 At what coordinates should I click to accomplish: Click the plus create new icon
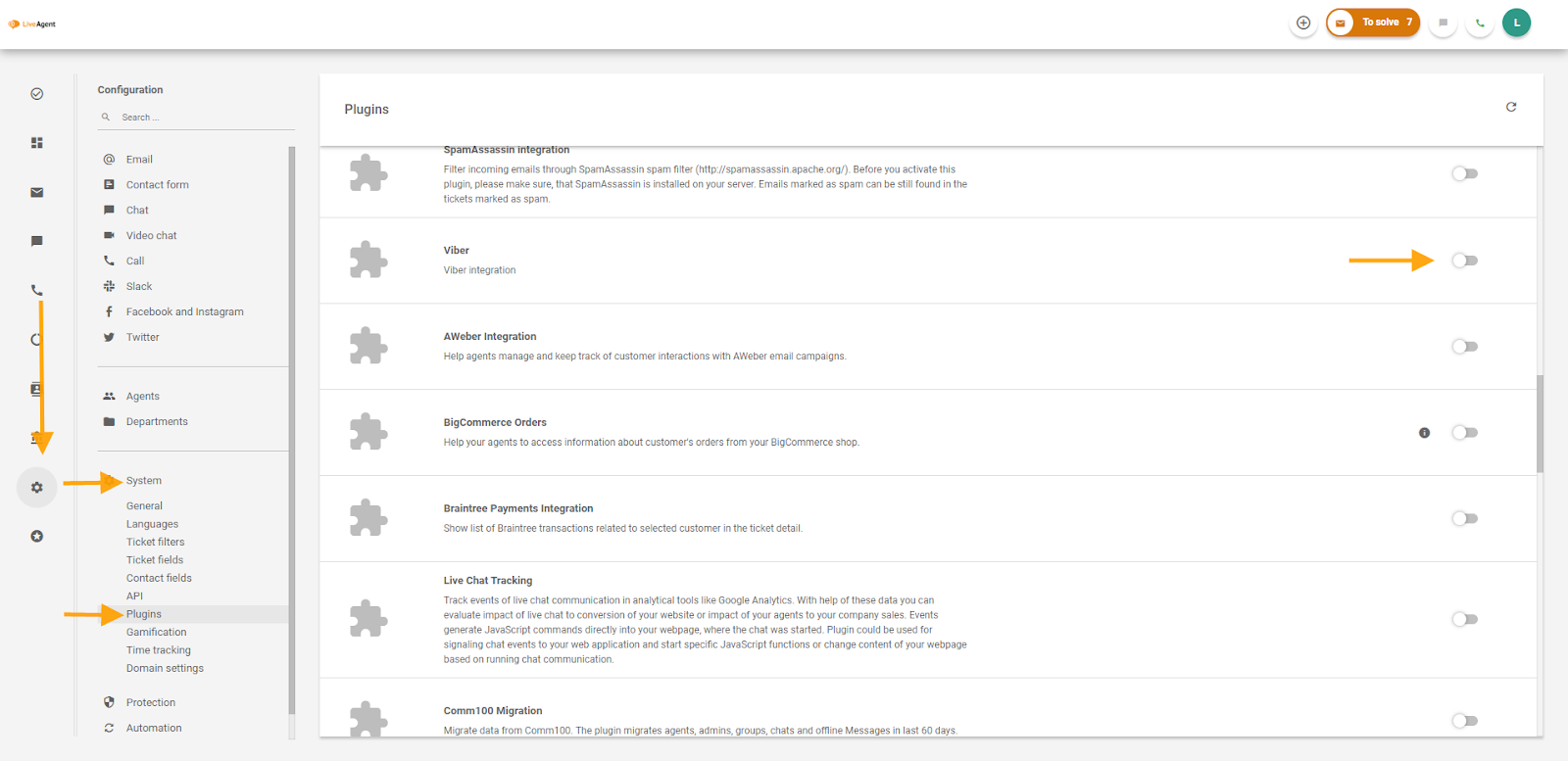[1303, 23]
